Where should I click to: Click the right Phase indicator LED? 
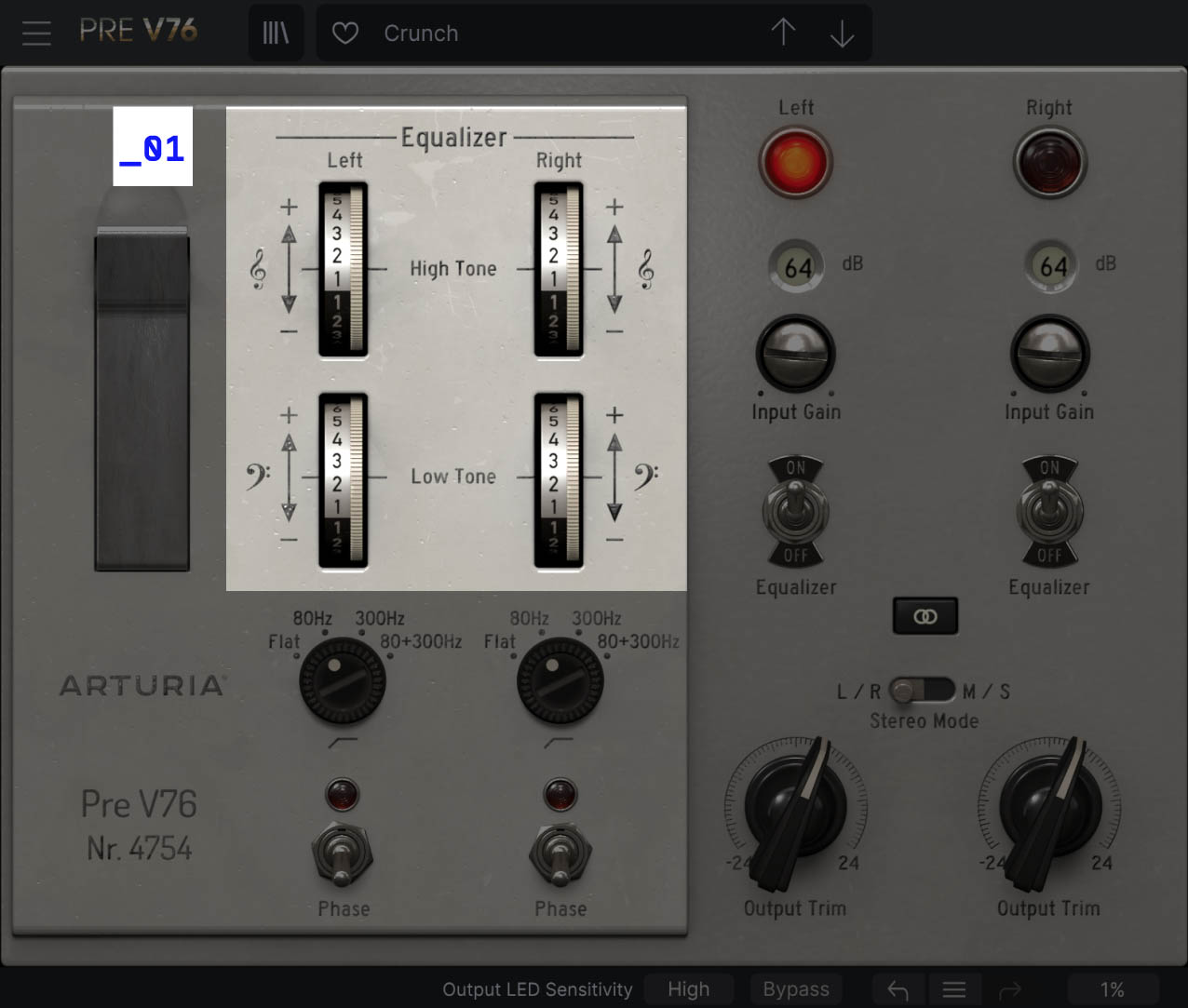click(559, 795)
